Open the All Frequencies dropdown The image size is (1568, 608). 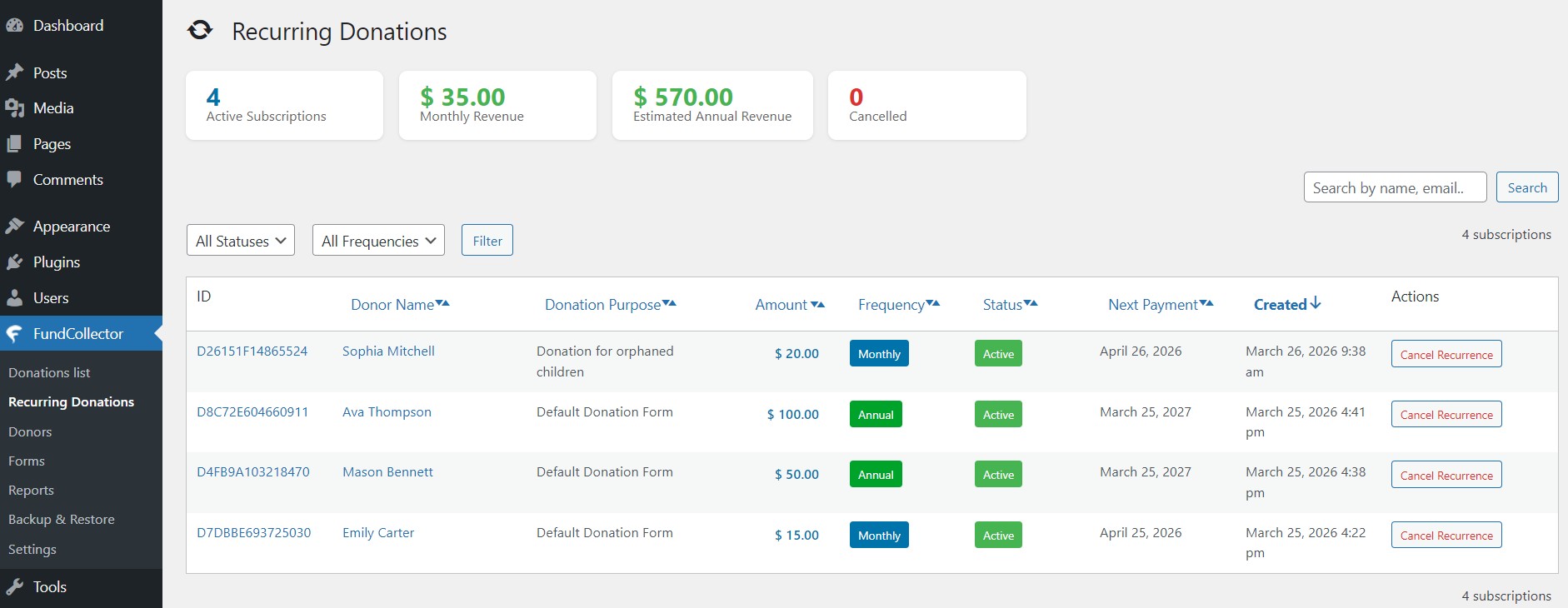(x=378, y=241)
